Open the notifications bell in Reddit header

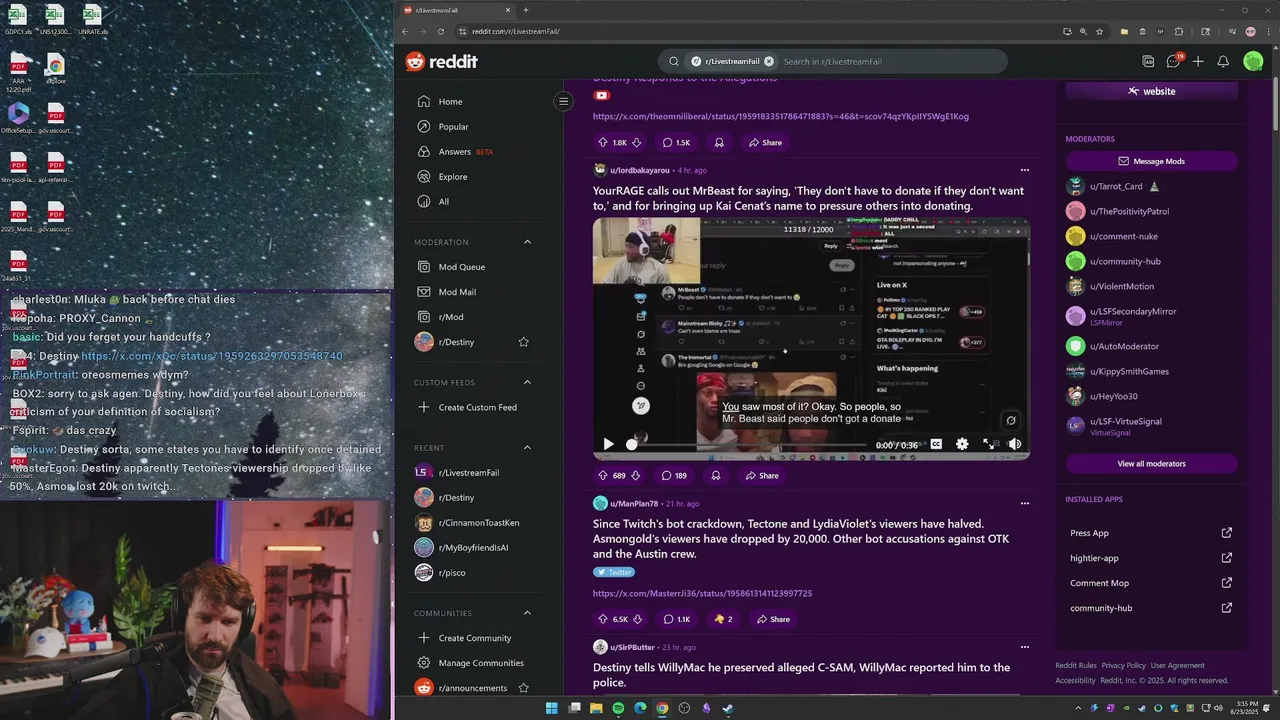coord(1223,61)
